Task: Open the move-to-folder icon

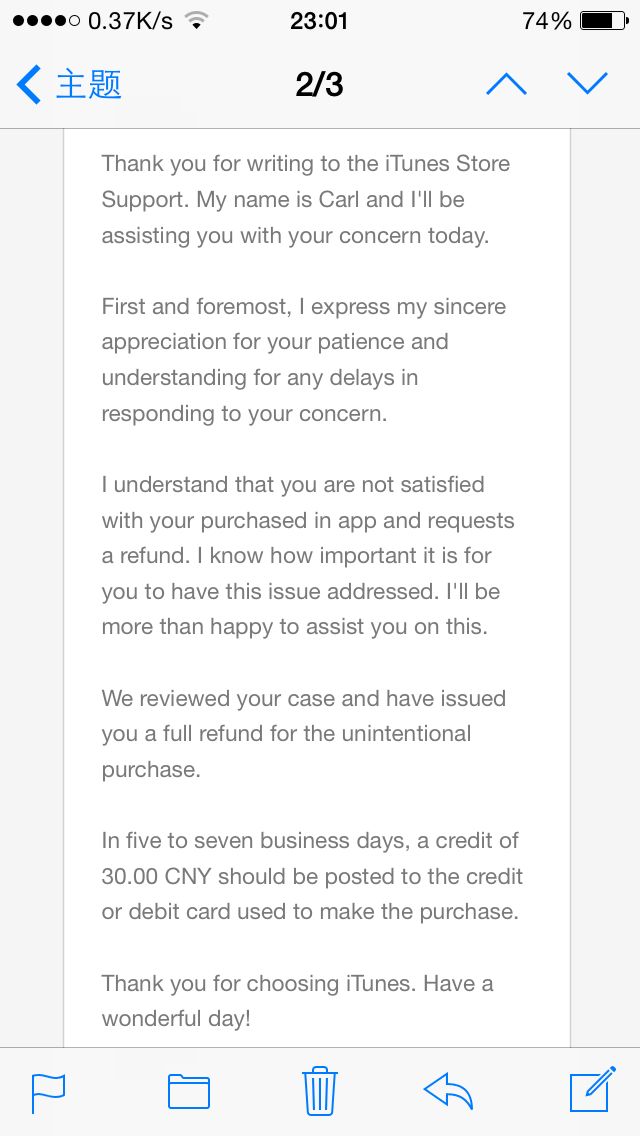Action: tap(189, 1092)
